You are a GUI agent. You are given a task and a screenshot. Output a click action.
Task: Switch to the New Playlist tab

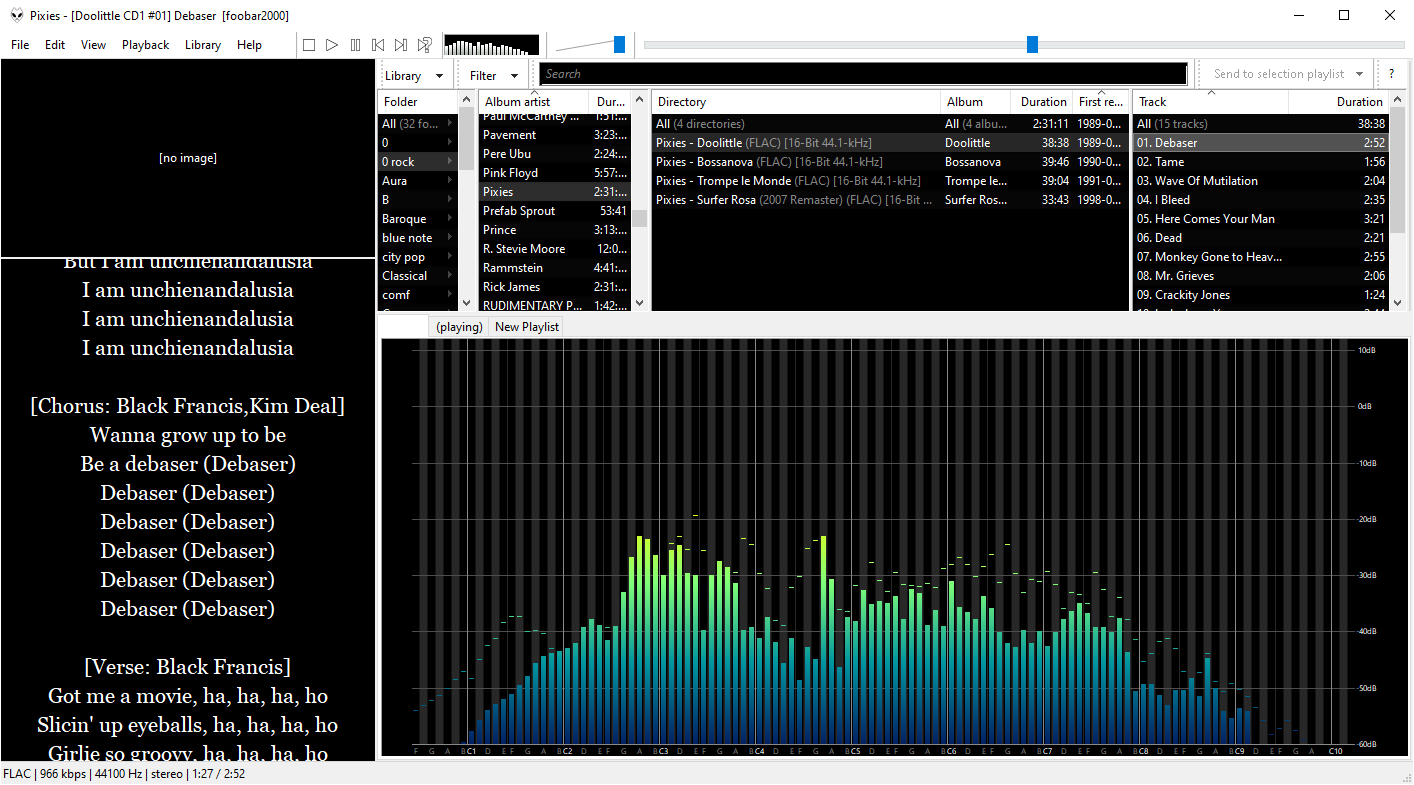527,327
